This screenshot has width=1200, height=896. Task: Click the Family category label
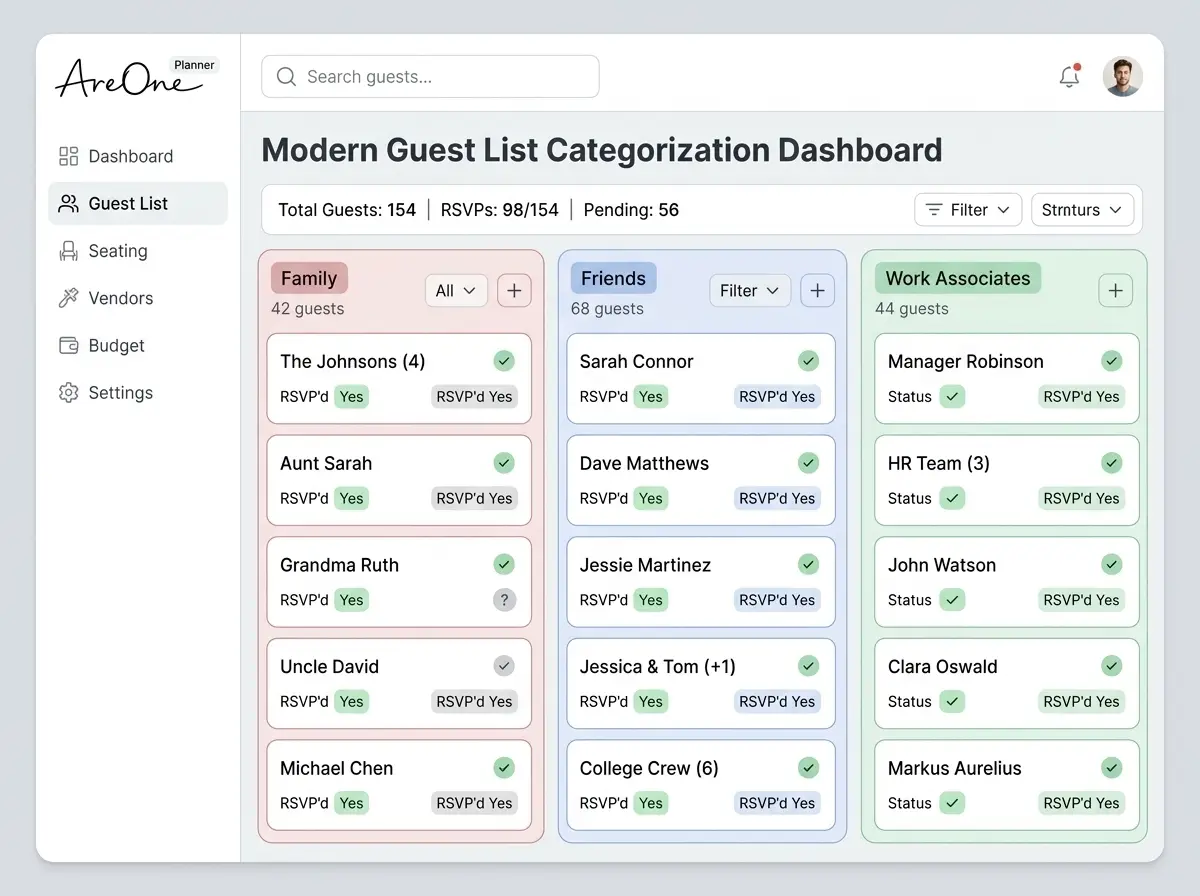(x=309, y=278)
